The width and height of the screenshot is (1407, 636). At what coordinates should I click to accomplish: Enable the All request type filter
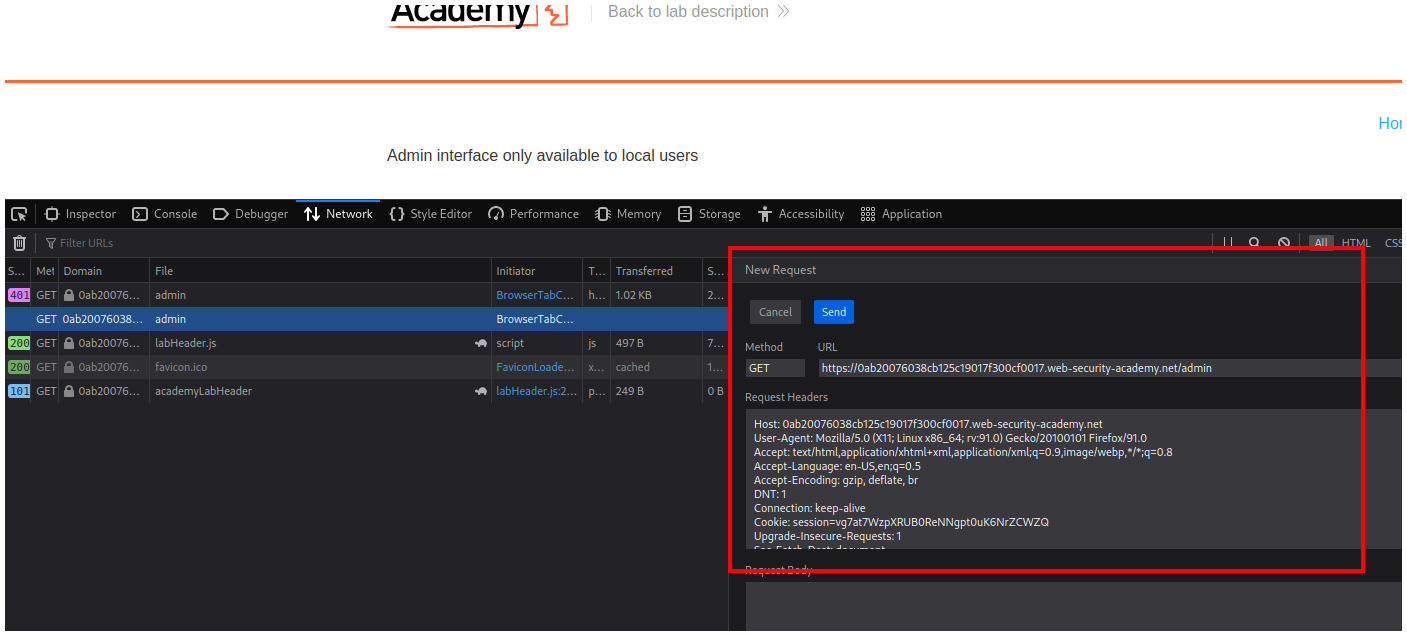pyautogui.click(x=1321, y=243)
